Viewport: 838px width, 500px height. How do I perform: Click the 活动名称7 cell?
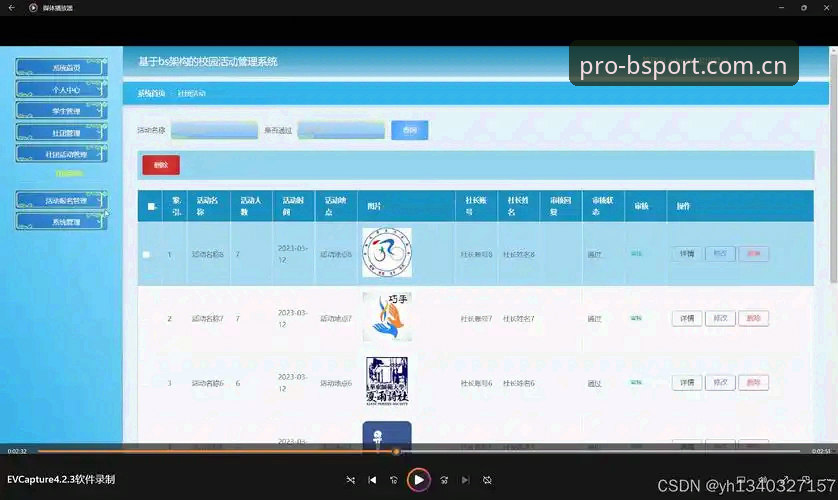(207, 319)
